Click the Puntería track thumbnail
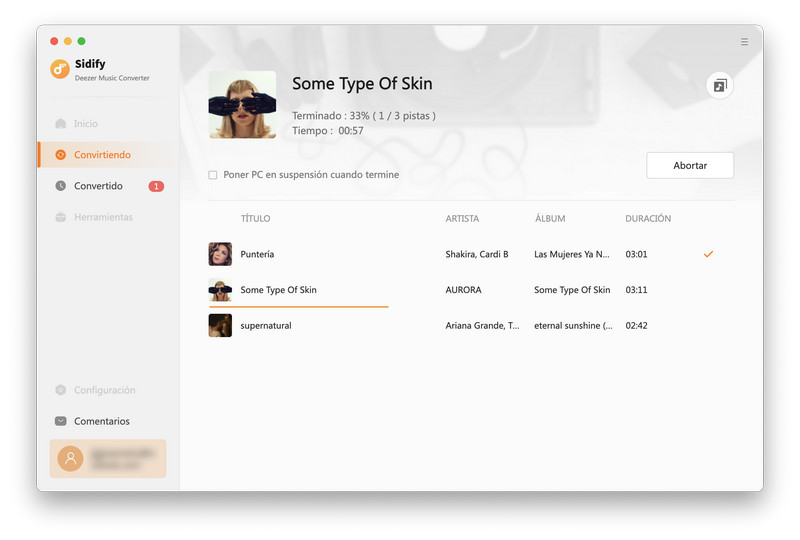 tap(220, 254)
